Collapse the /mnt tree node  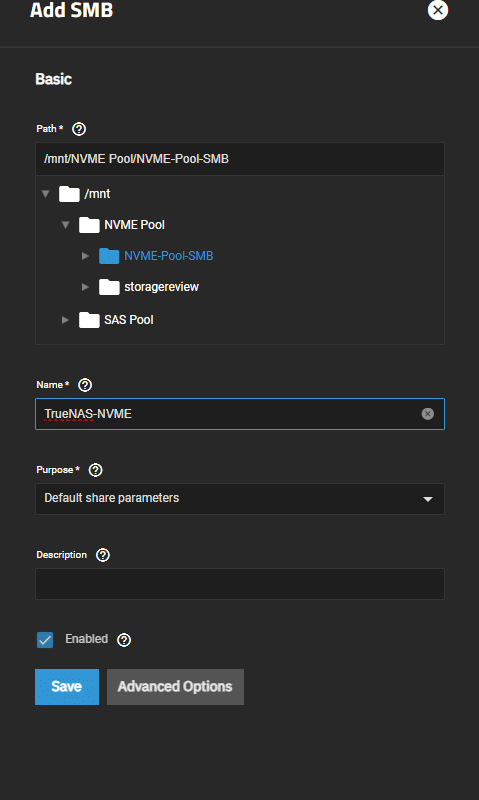[45, 194]
